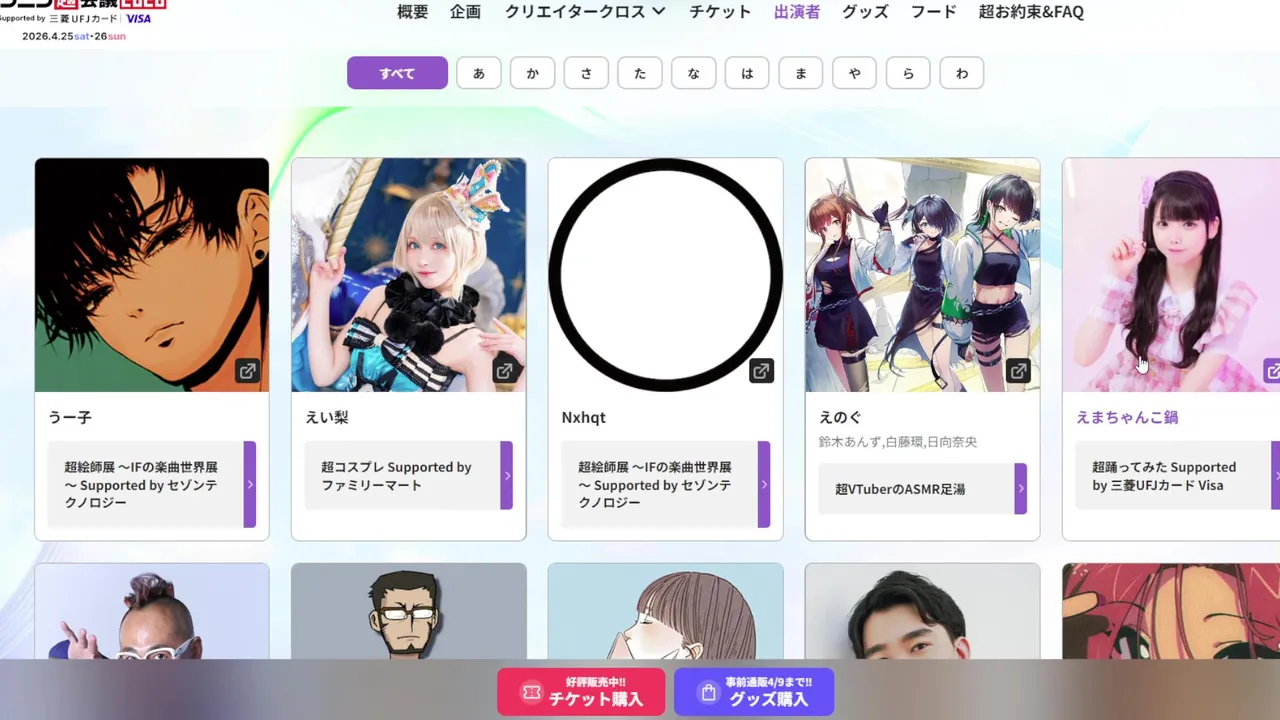The image size is (1280, 720).
Task: Click cartoon man with glasses thumbnail
Action: (408, 610)
